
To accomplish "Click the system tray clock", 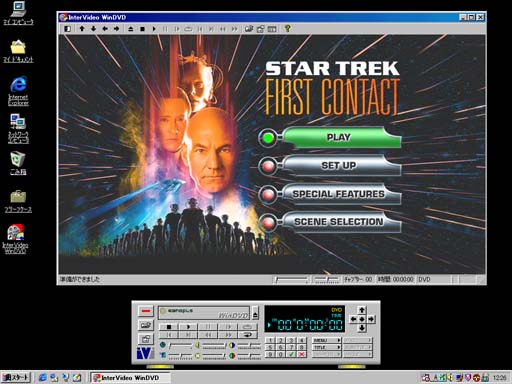I will point(499,378).
